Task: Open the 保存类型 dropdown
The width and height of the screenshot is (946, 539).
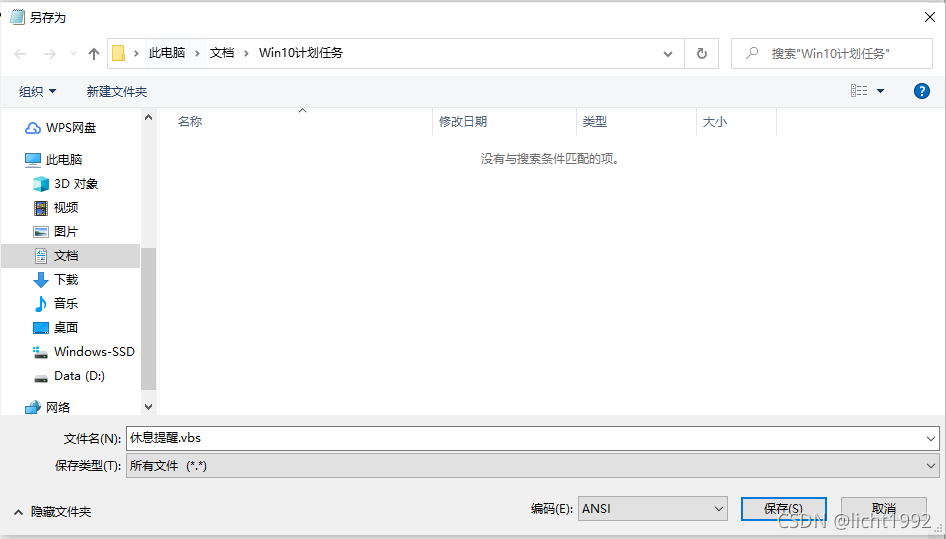Action: pyautogui.click(x=533, y=465)
